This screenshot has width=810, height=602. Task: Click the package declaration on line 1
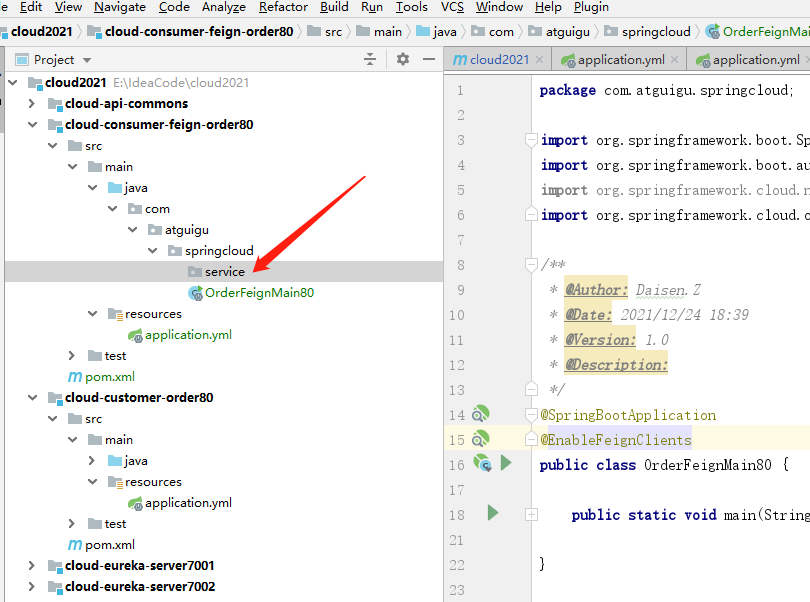coord(666,90)
